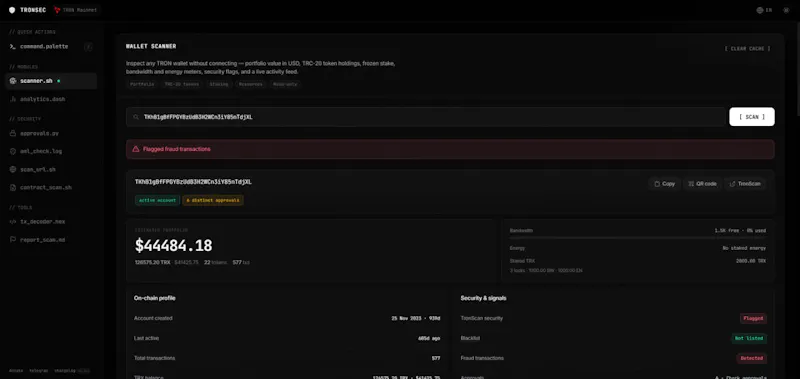This screenshot has width=800, height=379.
Task: Click the QR code grid icon
Action: (691, 184)
